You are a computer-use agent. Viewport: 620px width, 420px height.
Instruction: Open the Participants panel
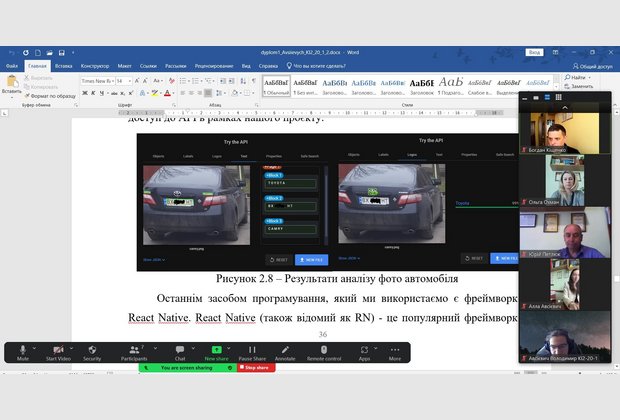pos(133,351)
